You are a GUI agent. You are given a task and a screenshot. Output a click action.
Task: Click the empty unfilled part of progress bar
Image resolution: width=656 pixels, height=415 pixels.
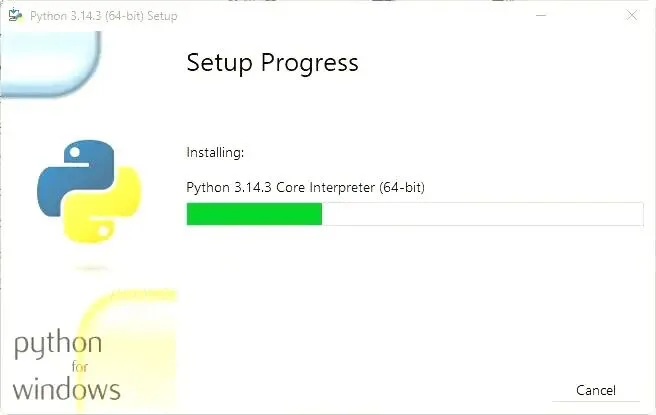(480, 214)
